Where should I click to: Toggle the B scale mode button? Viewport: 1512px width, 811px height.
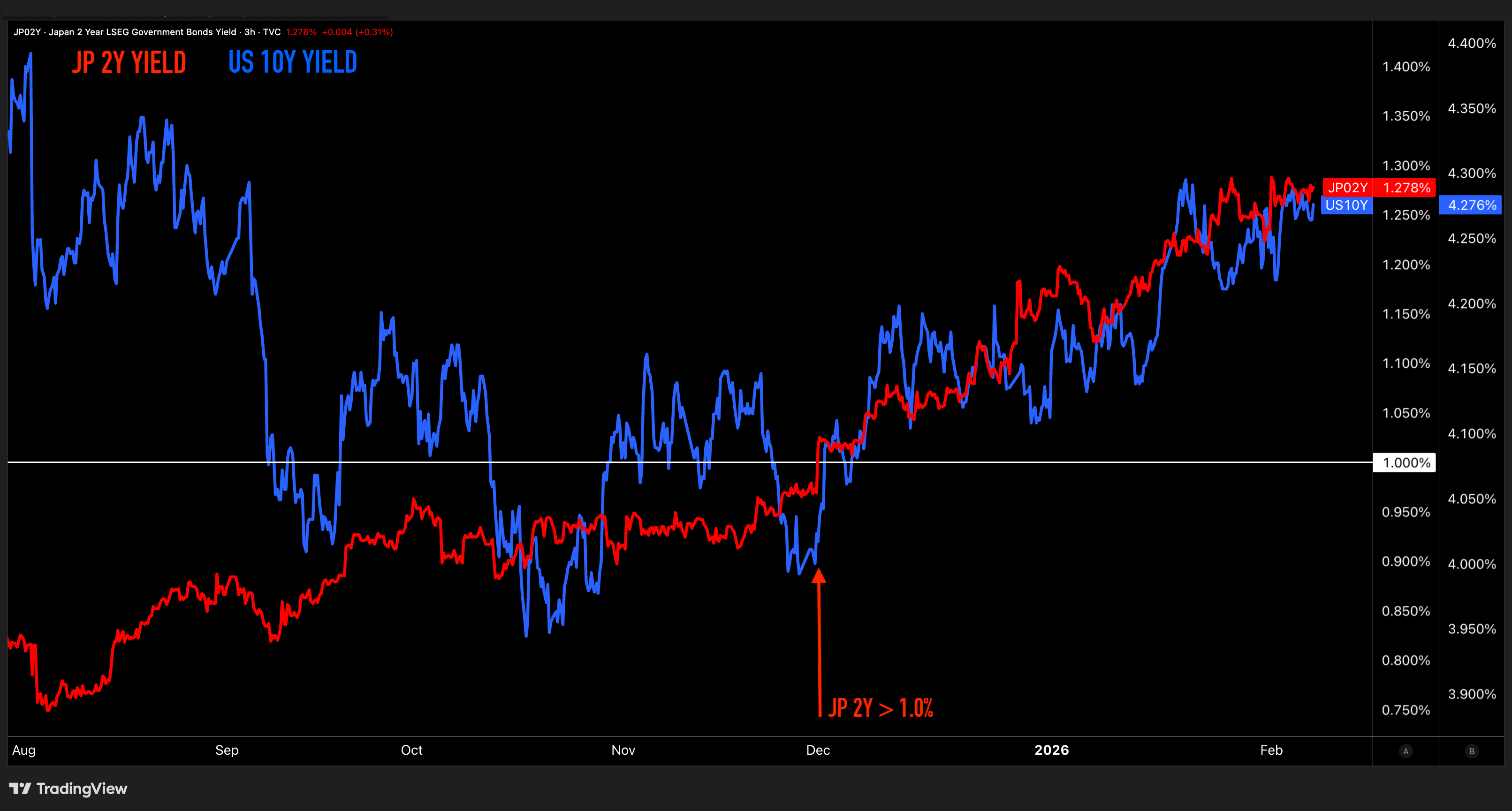(x=1472, y=750)
